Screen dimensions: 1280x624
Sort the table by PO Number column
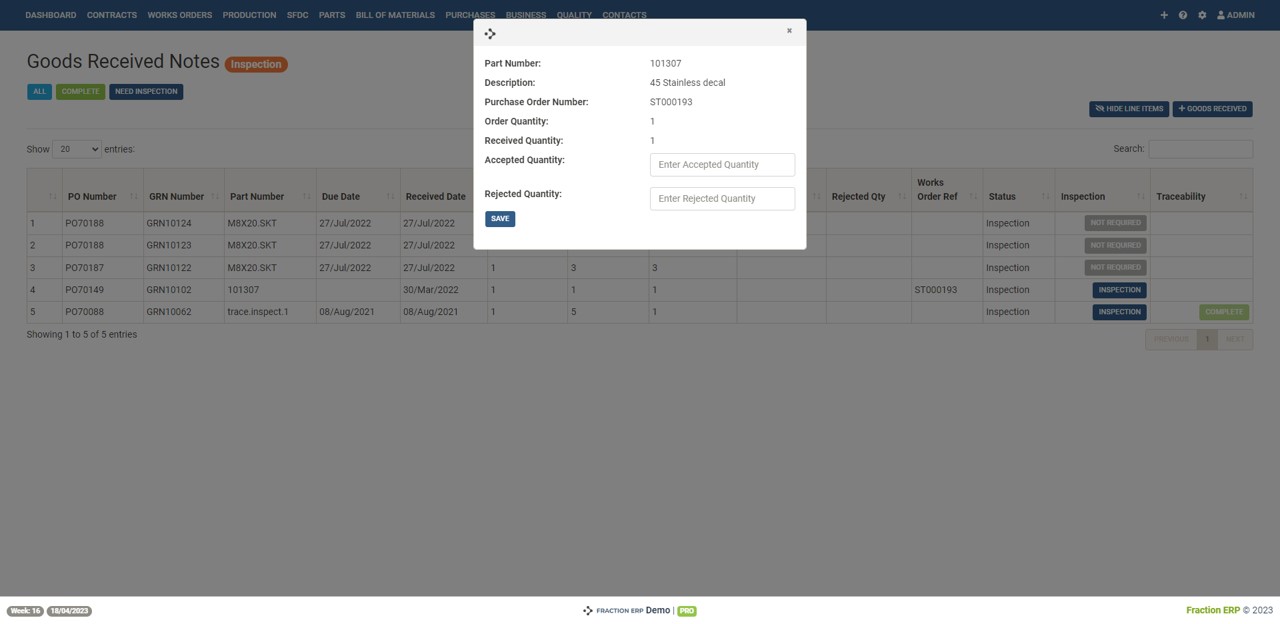[x=92, y=196]
